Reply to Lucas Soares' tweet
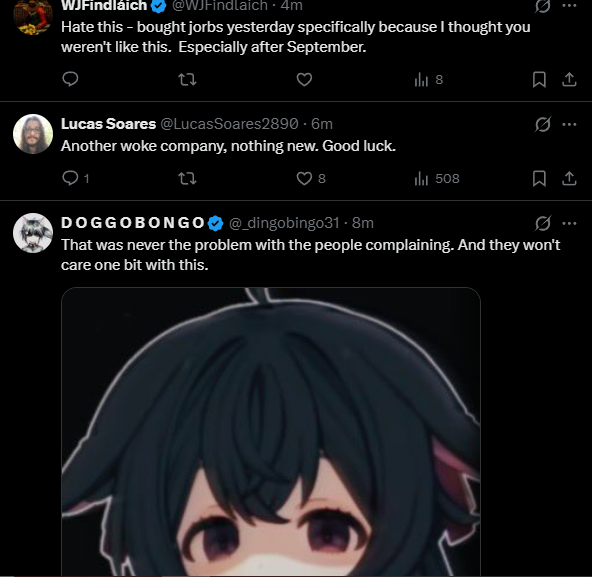Image resolution: width=592 pixels, height=577 pixels. [x=76, y=178]
